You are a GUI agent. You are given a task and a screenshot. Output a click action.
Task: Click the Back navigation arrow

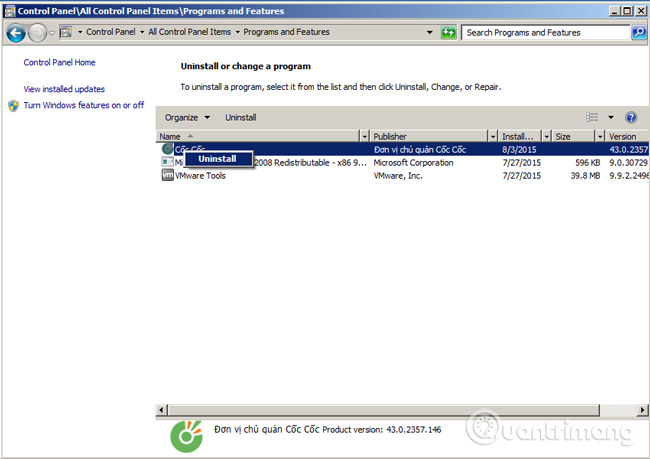pyautogui.click(x=16, y=33)
